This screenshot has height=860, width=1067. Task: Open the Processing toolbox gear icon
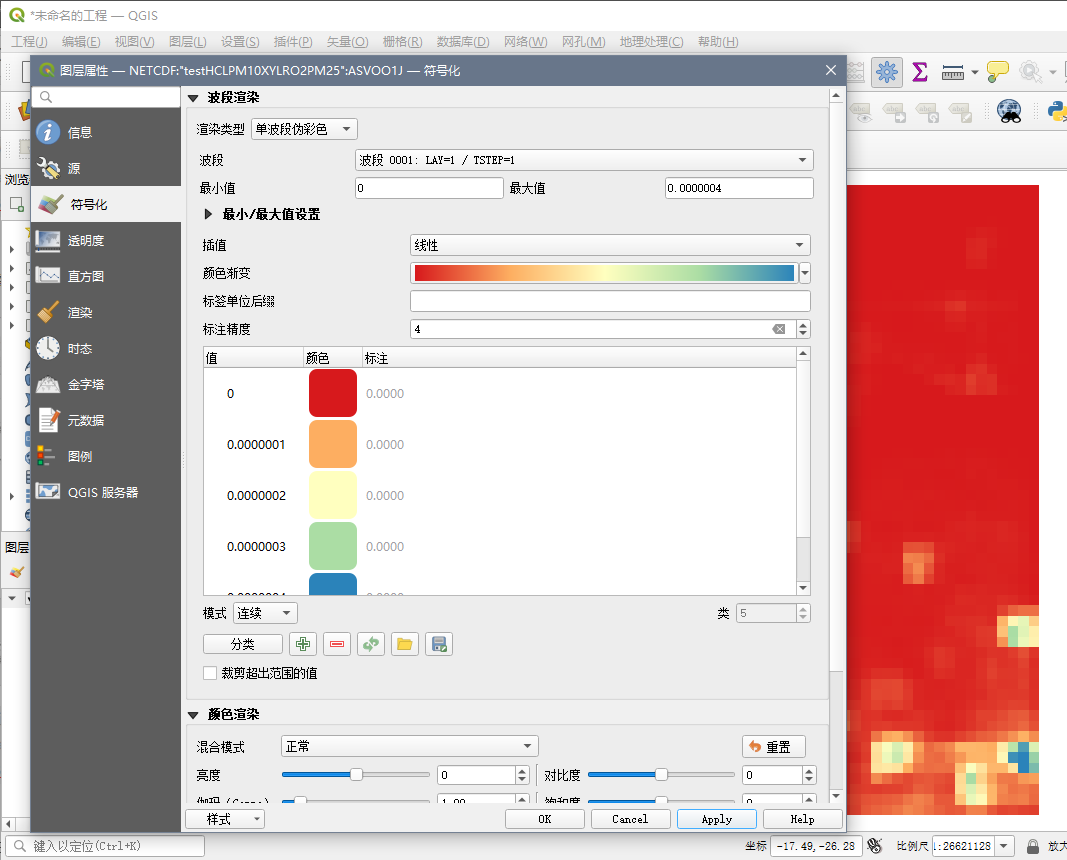click(x=887, y=72)
